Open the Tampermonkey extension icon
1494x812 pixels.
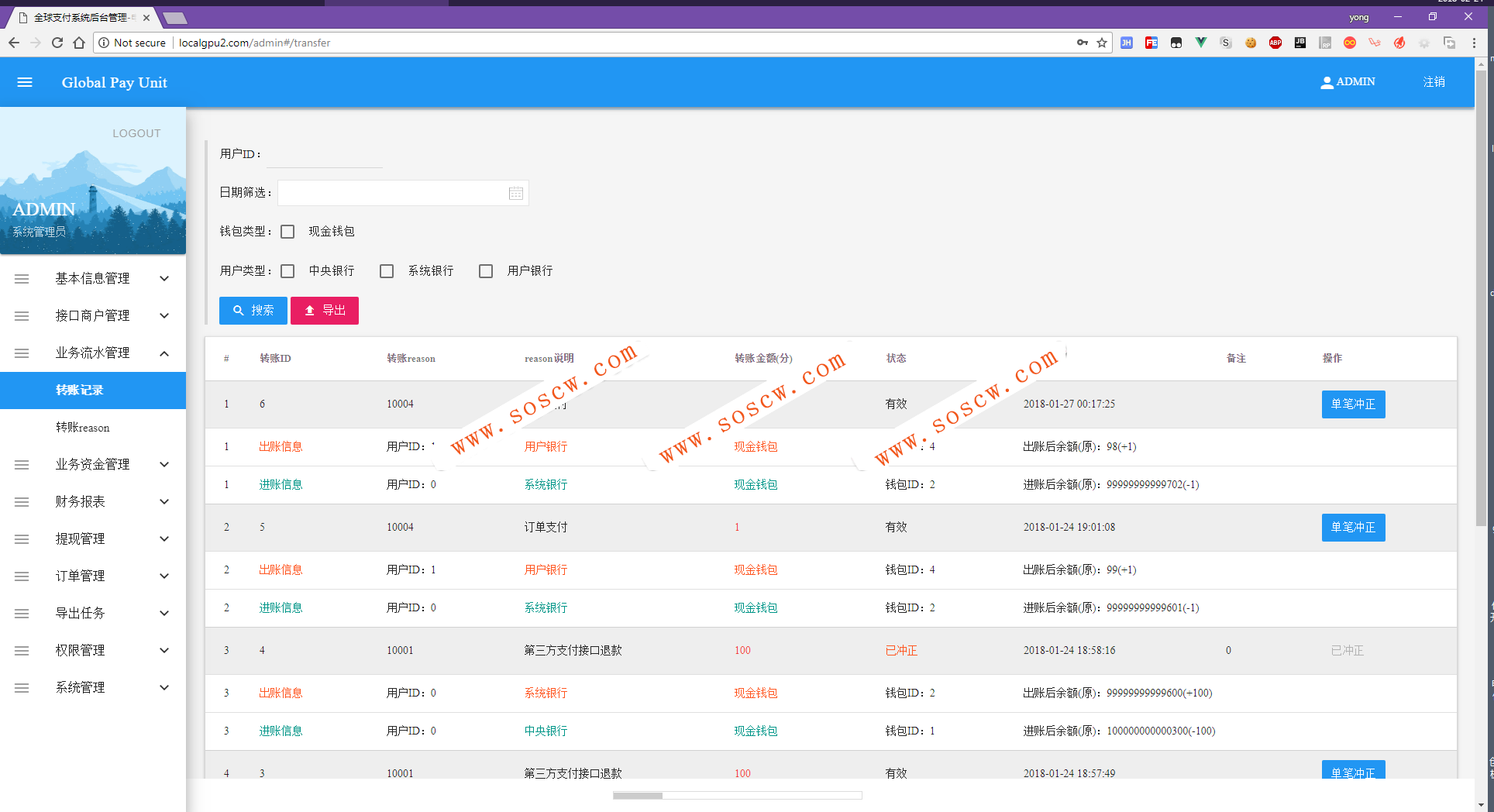(x=1176, y=43)
